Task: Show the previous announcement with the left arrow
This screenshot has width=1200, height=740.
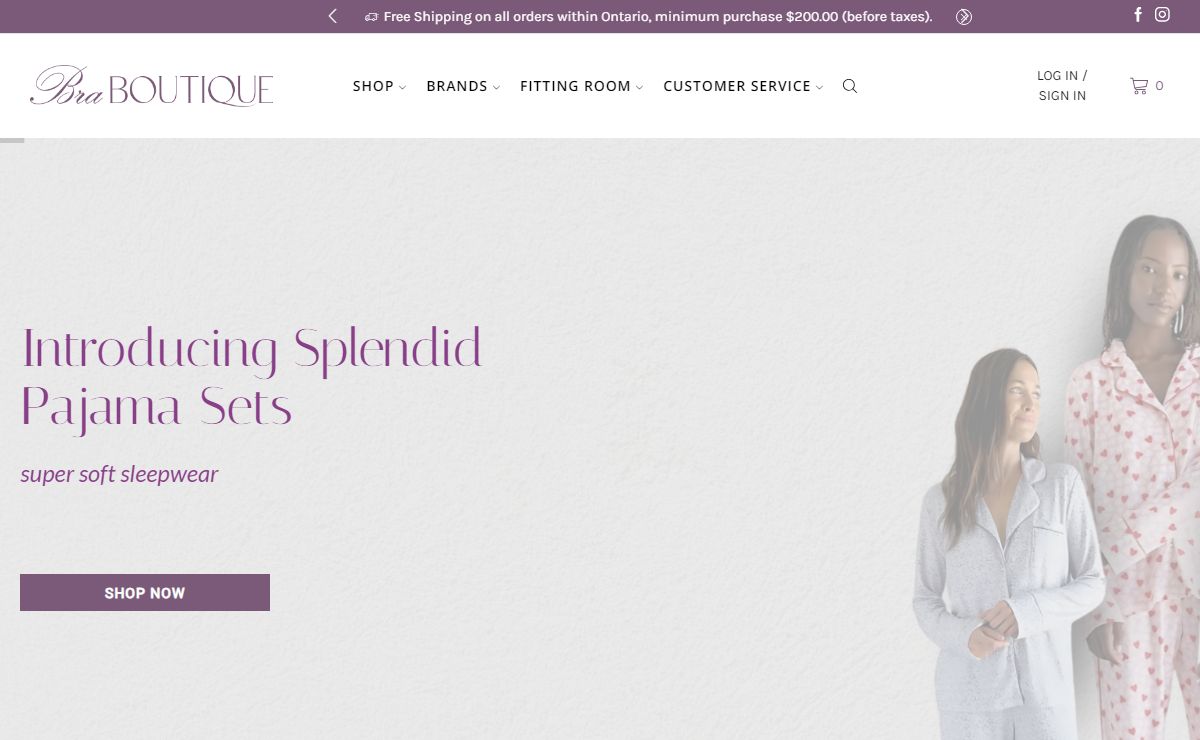Action: click(x=333, y=16)
